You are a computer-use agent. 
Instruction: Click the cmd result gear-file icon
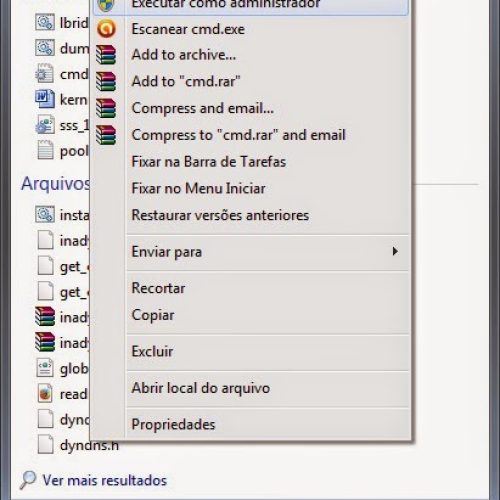(45, 74)
